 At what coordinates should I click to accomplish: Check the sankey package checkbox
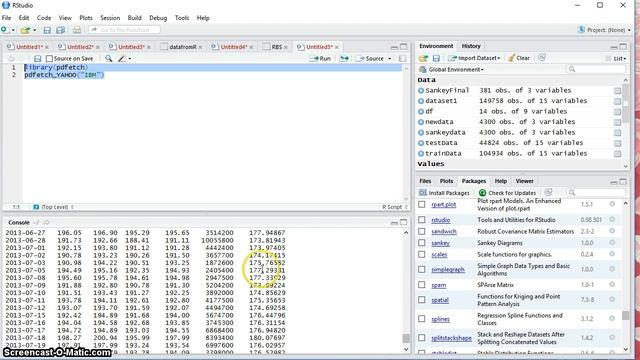(x=422, y=242)
